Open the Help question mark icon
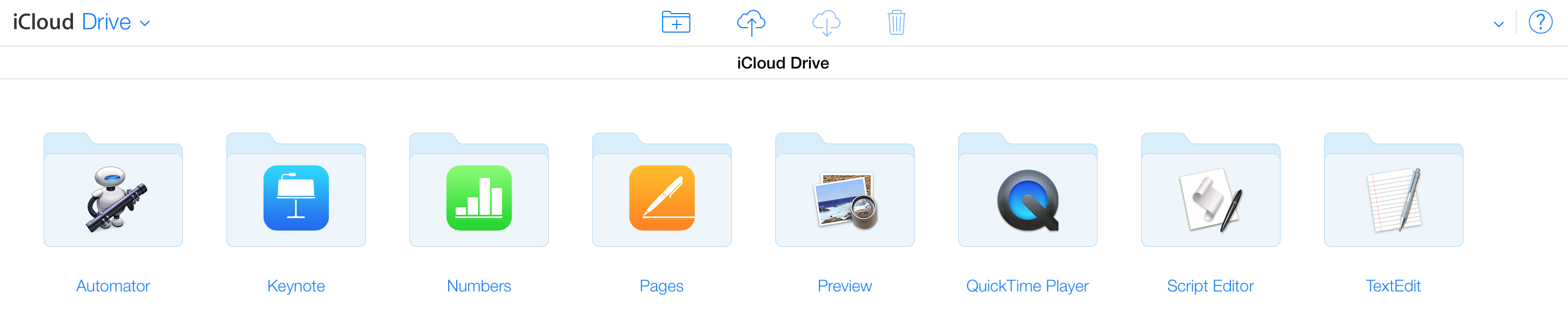Image resolution: width=1568 pixels, height=323 pixels. (1540, 22)
